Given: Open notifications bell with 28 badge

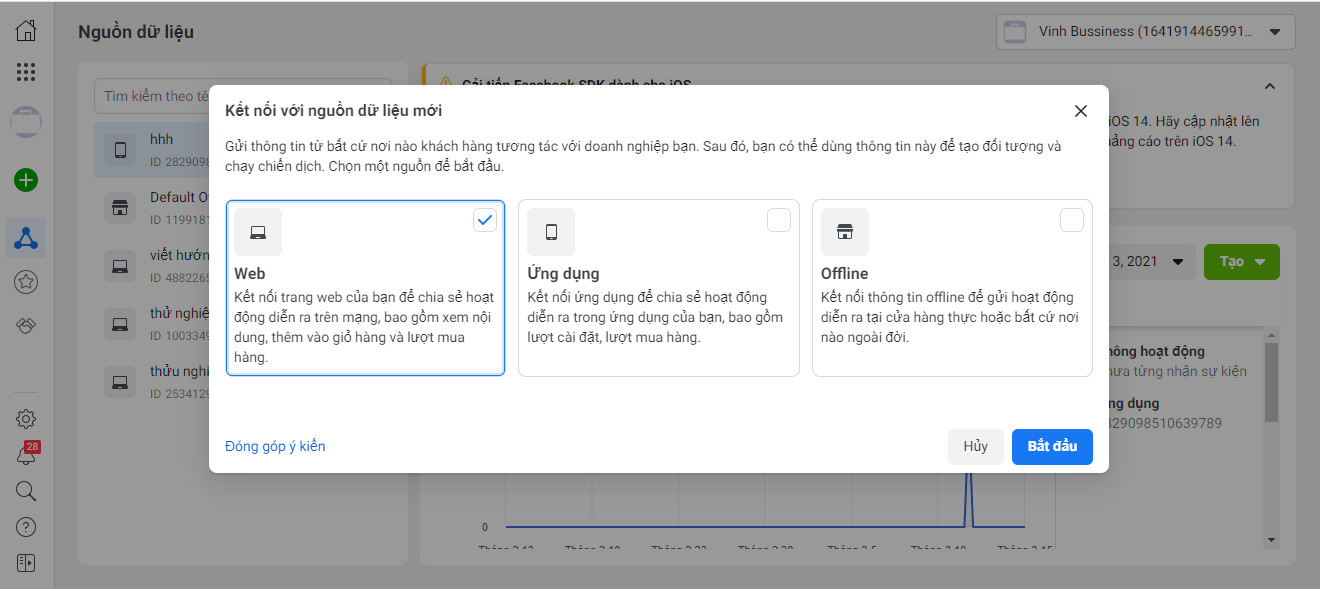Looking at the screenshot, I should pos(27,455).
